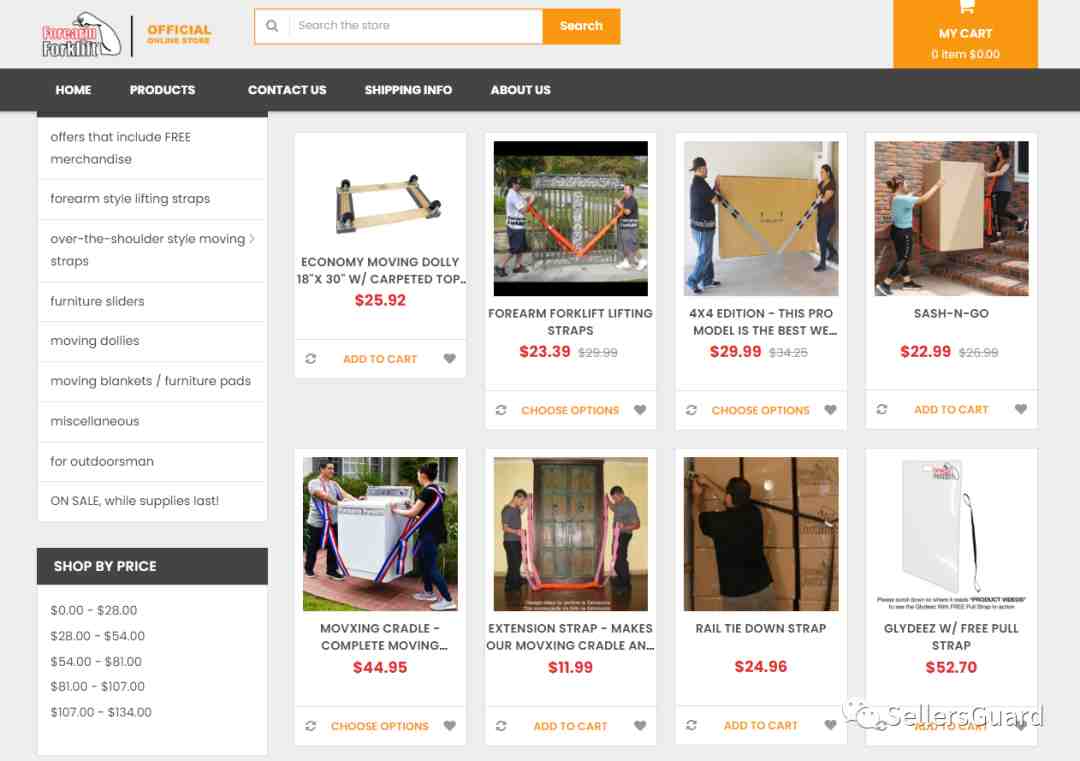Viewport: 1080px width, 761px height.
Task: Add Extension Strap to wishlist
Action: [640, 726]
